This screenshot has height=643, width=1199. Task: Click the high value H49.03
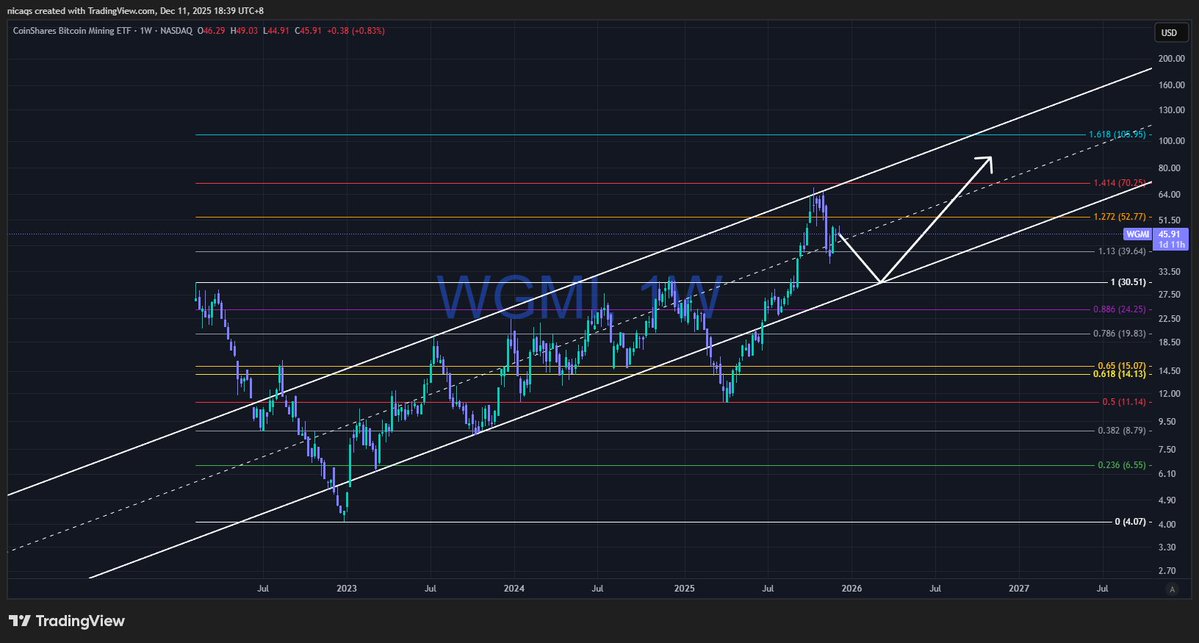pos(244,31)
